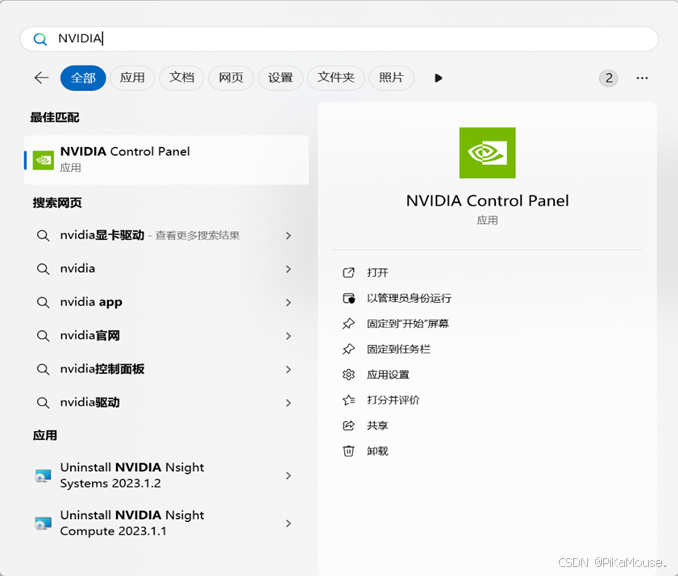Click the gear icon beside 应用设置
The height and width of the screenshot is (576, 678).
point(349,375)
